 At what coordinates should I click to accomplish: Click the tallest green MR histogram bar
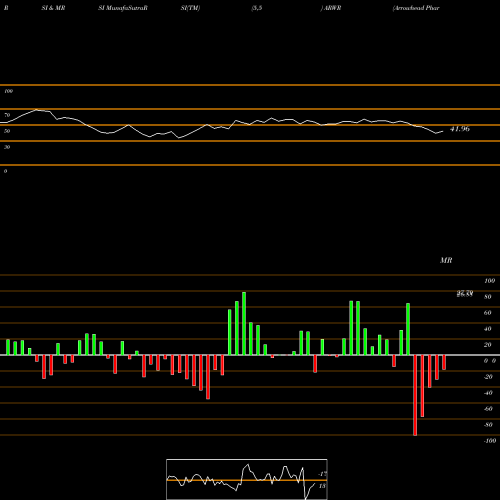coord(244,323)
